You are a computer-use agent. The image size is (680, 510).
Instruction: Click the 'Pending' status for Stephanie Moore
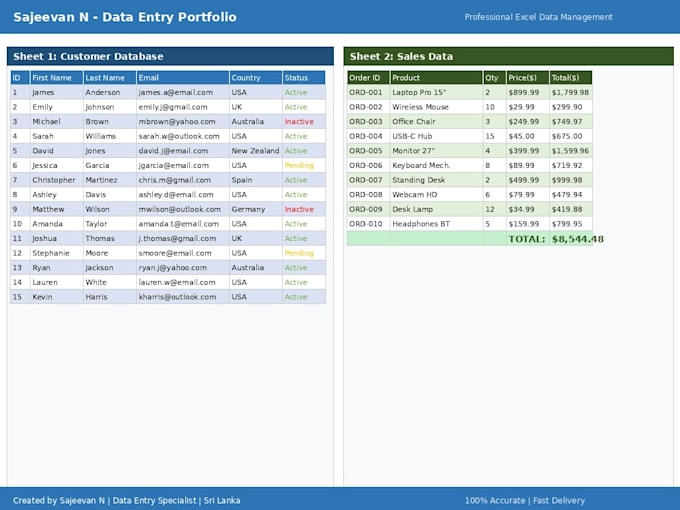coord(299,253)
